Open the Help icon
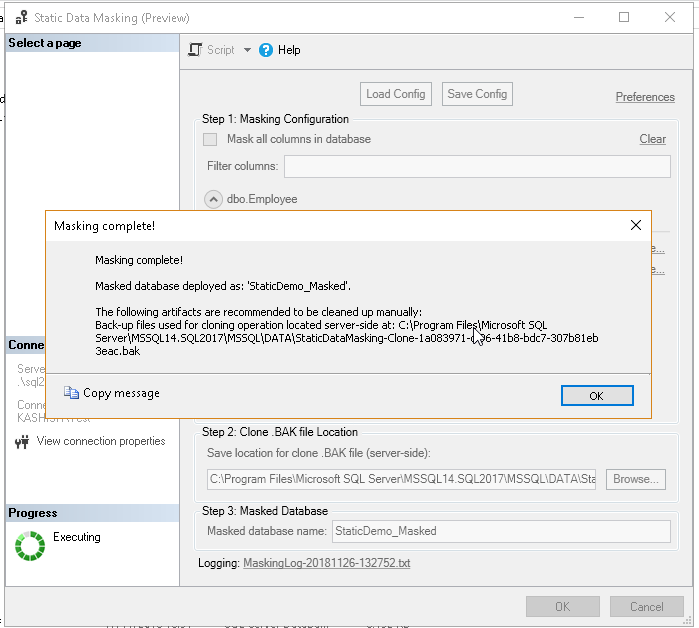The image size is (699, 628). tap(266, 50)
